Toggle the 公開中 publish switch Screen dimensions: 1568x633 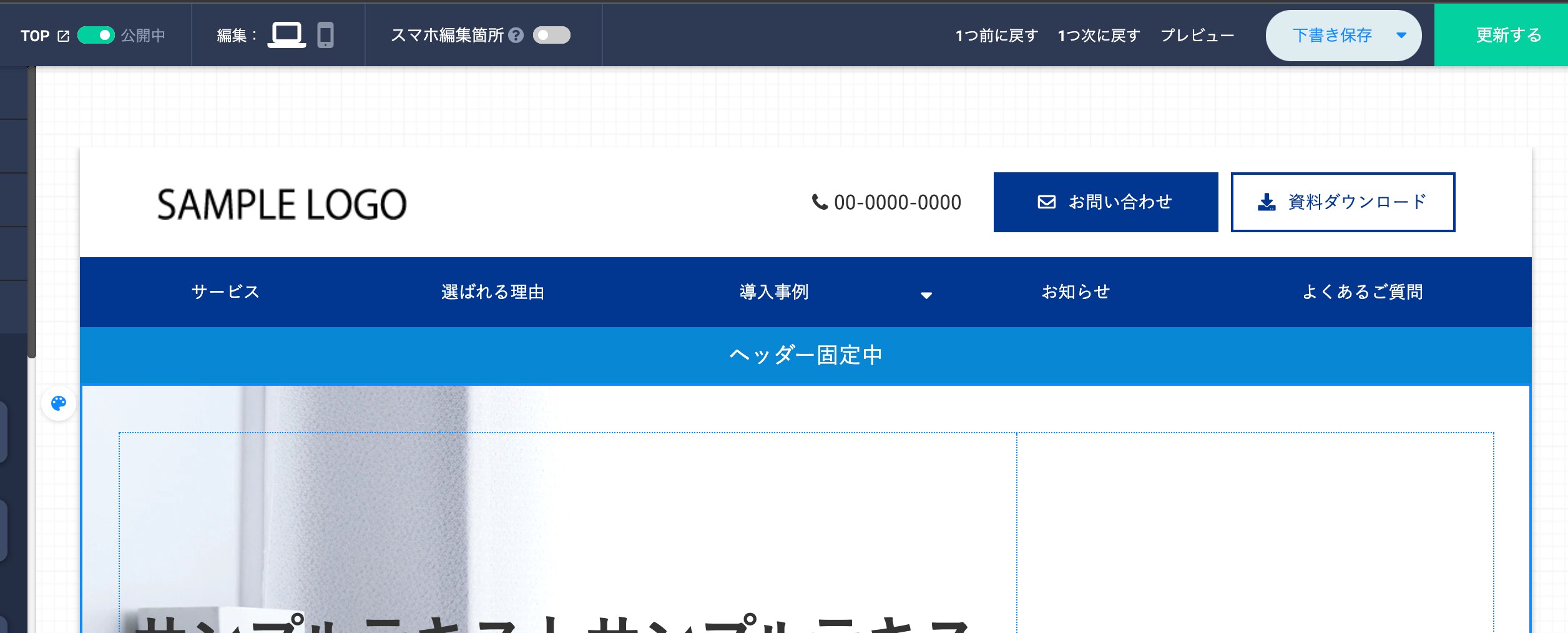(96, 35)
